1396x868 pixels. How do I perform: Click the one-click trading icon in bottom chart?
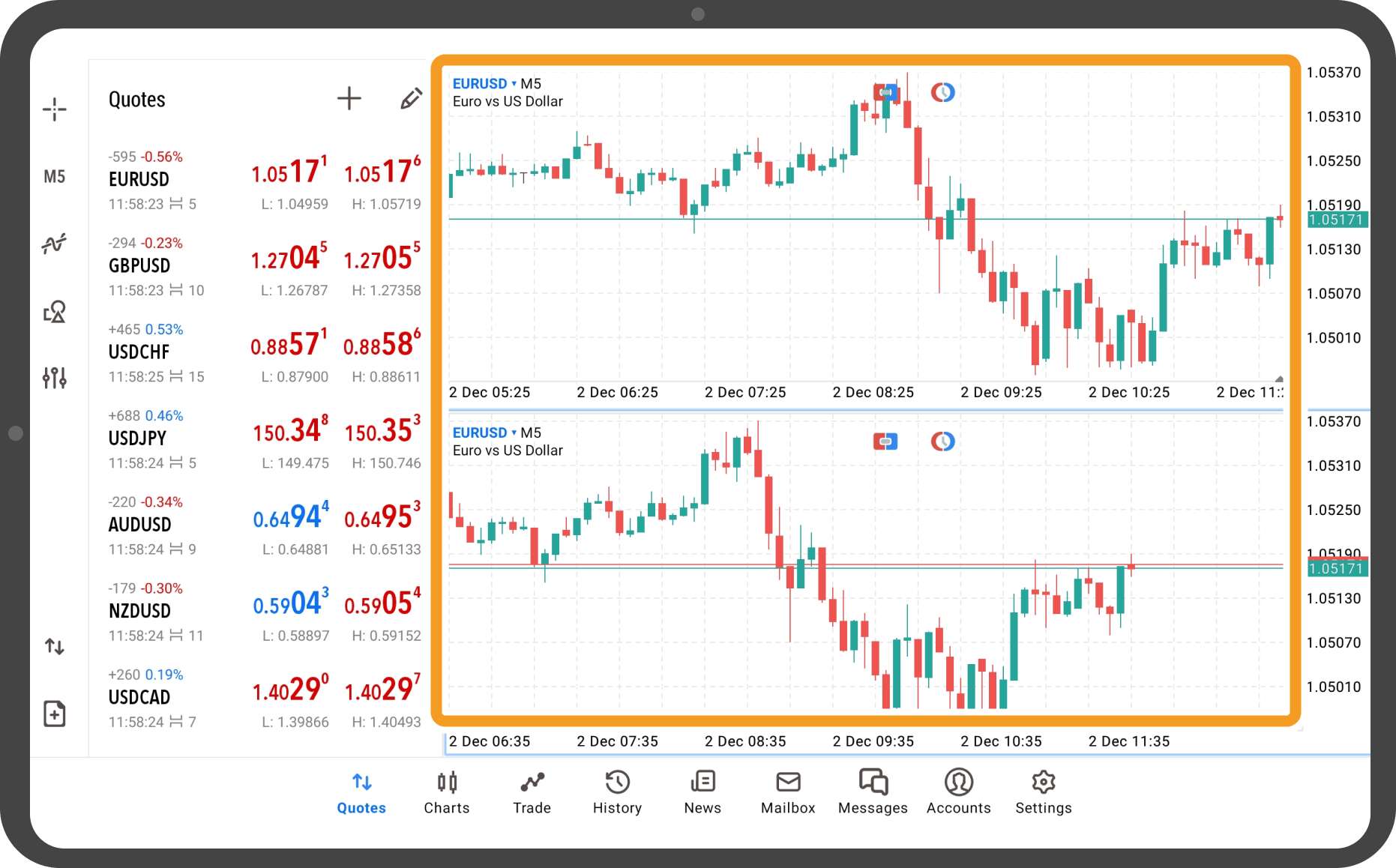click(885, 441)
